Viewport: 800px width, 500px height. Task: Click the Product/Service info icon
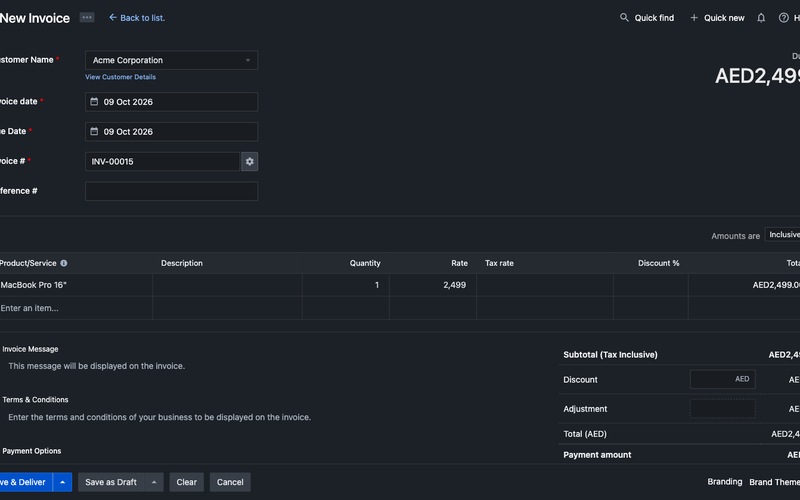(64, 263)
